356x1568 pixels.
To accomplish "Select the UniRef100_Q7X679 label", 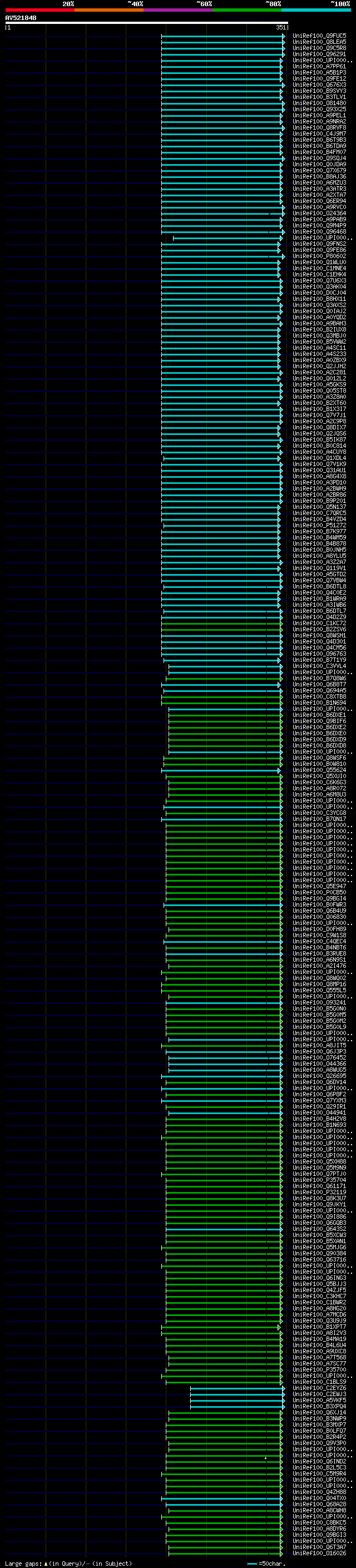I will tap(319, 170).
